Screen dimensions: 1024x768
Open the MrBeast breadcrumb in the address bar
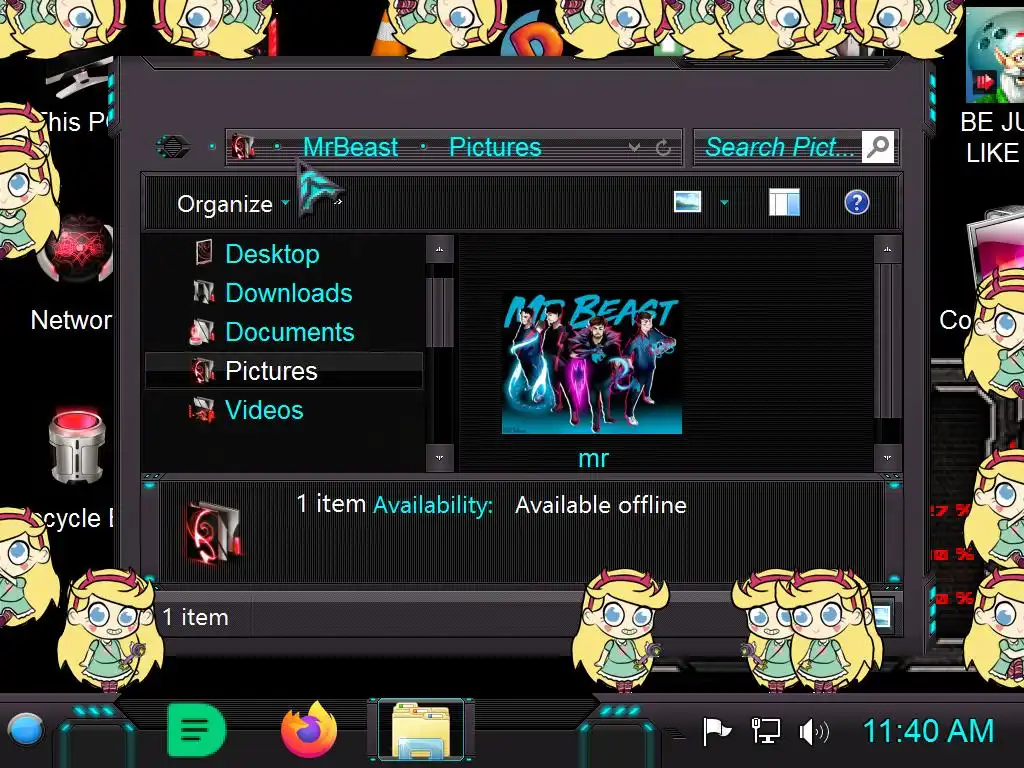pyautogui.click(x=350, y=147)
